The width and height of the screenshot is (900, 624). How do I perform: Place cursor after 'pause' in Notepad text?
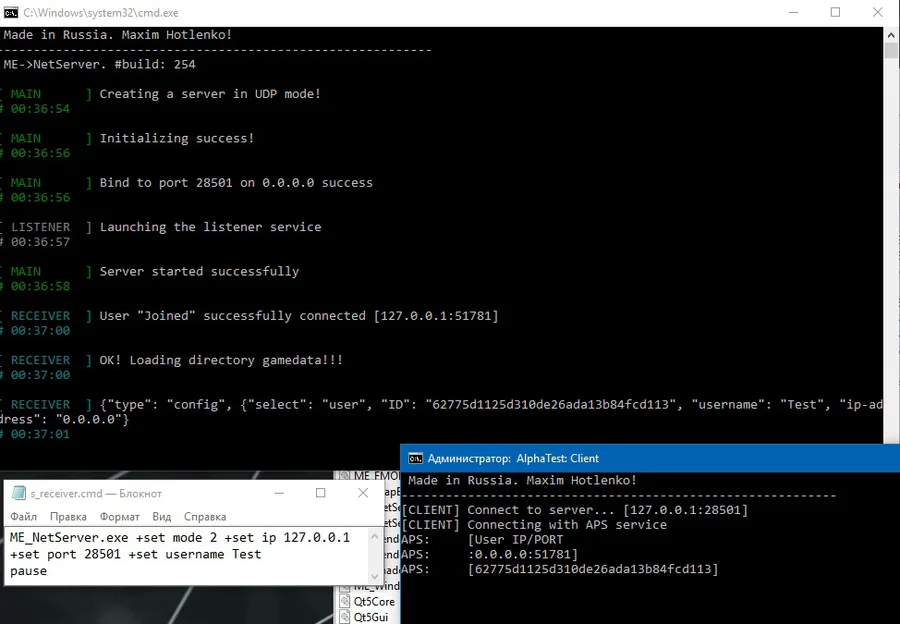click(x=48, y=571)
